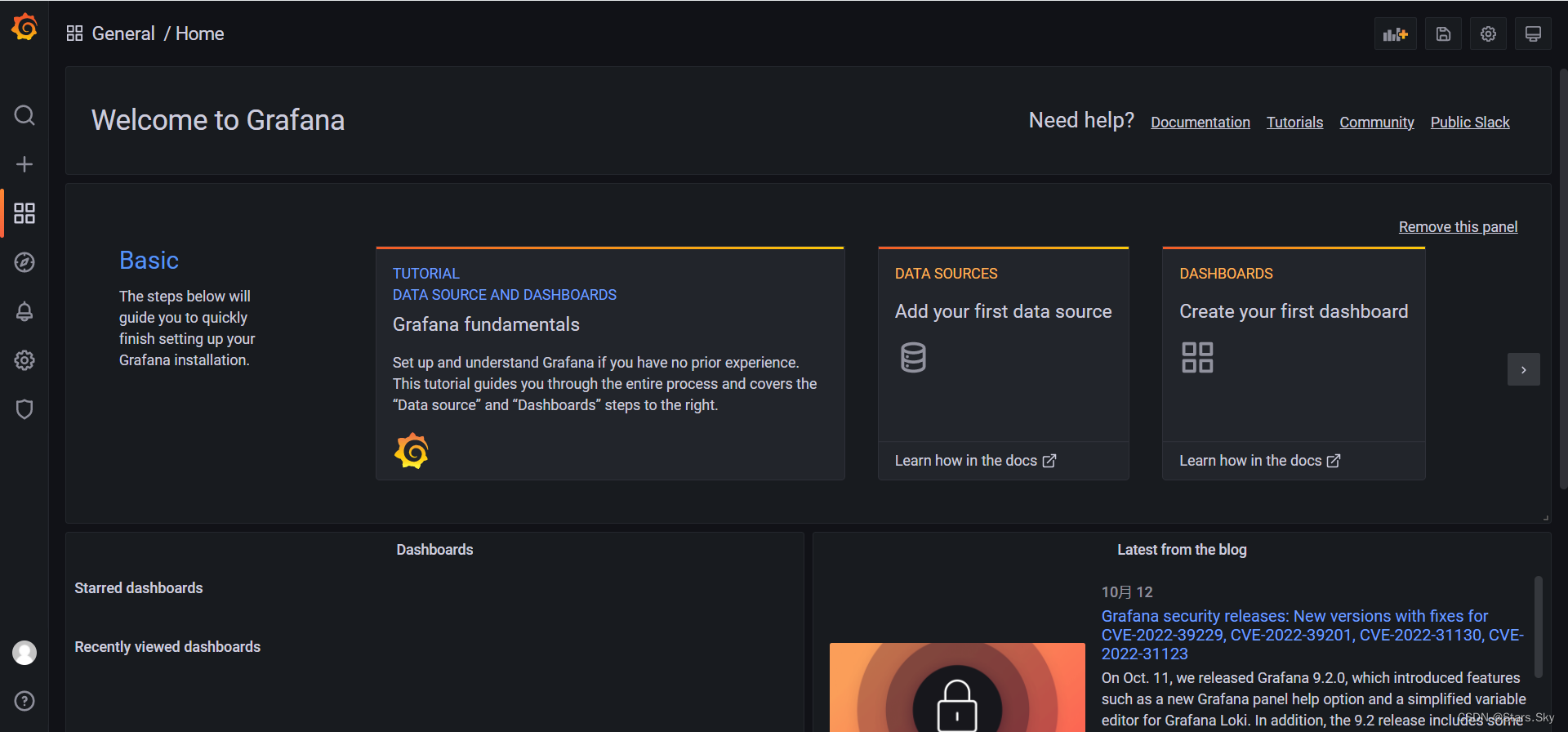The image size is (1568, 732).
Task: Open the Explore compass icon
Action: (x=24, y=262)
